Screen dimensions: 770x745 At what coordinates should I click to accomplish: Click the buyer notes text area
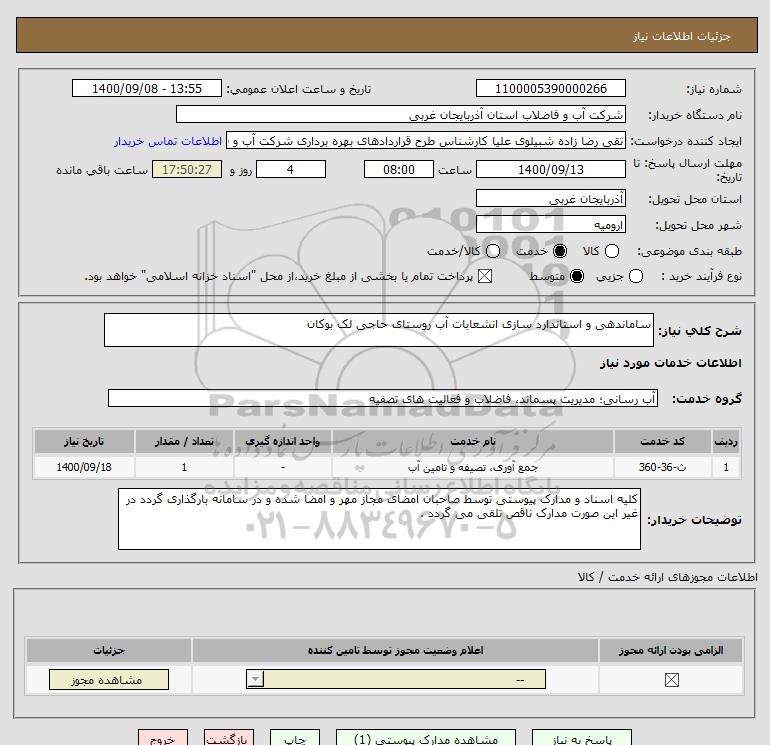click(x=379, y=519)
